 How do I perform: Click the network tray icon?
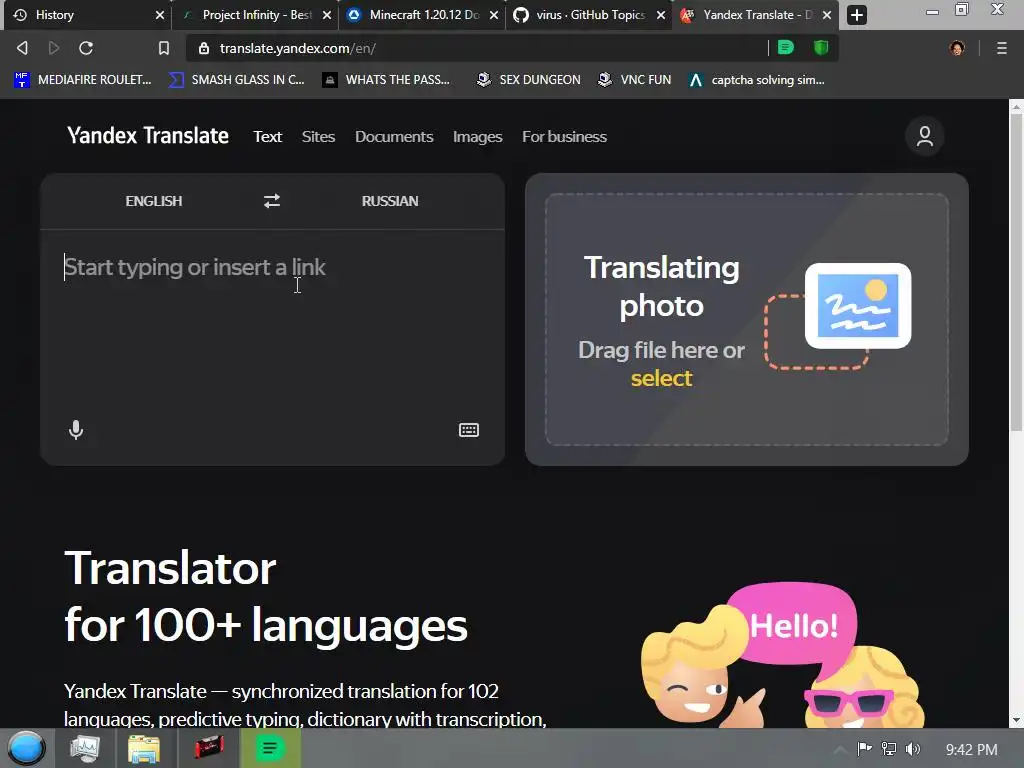(x=889, y=749)
